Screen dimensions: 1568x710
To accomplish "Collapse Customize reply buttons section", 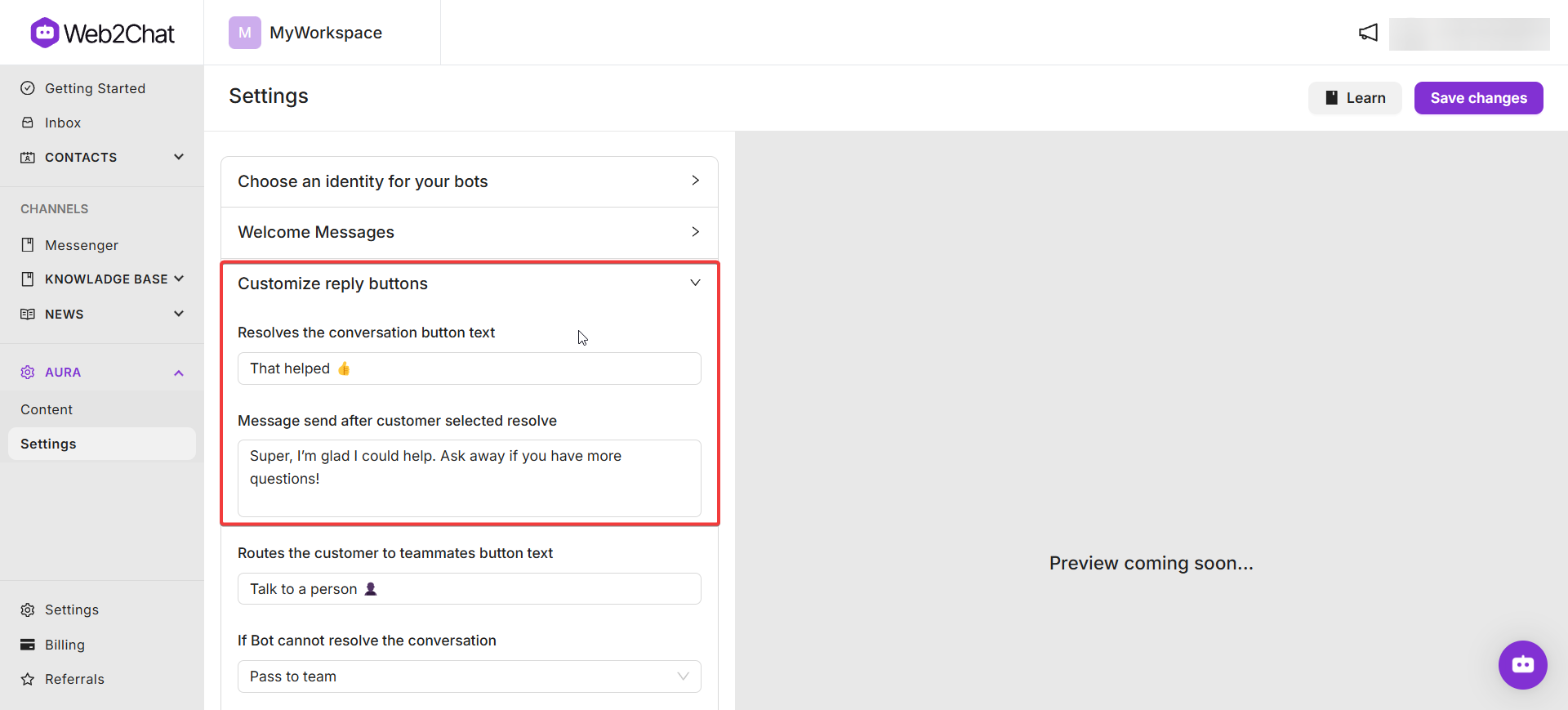I will point(470,284).
